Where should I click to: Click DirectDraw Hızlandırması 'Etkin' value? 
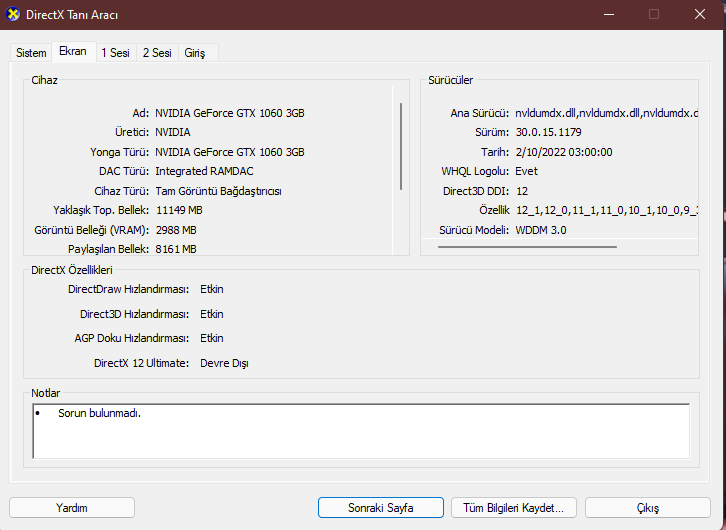click(212, 289)
